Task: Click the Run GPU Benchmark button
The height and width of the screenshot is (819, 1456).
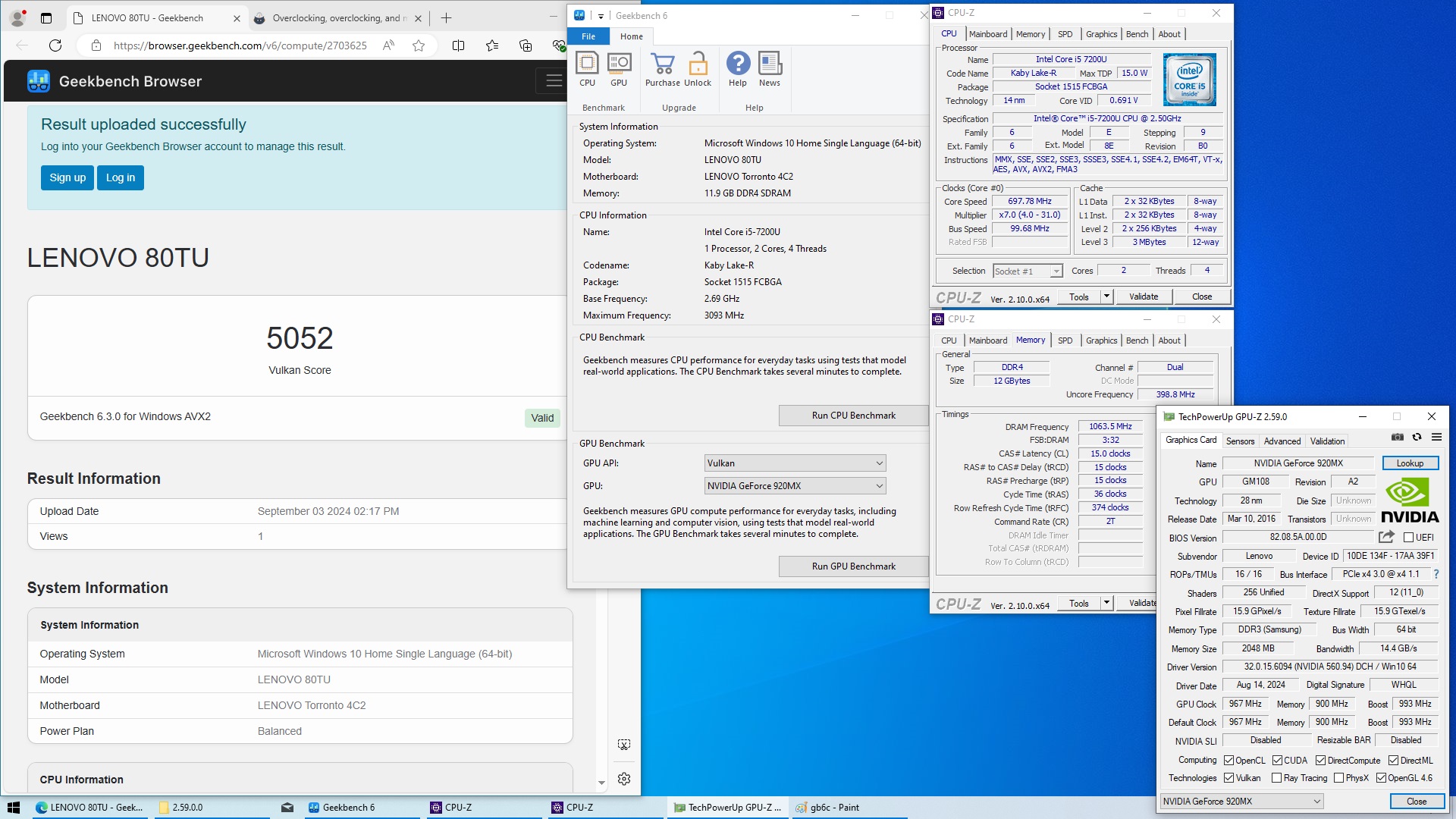Action: pyautogui.click(x=853, y=566)
